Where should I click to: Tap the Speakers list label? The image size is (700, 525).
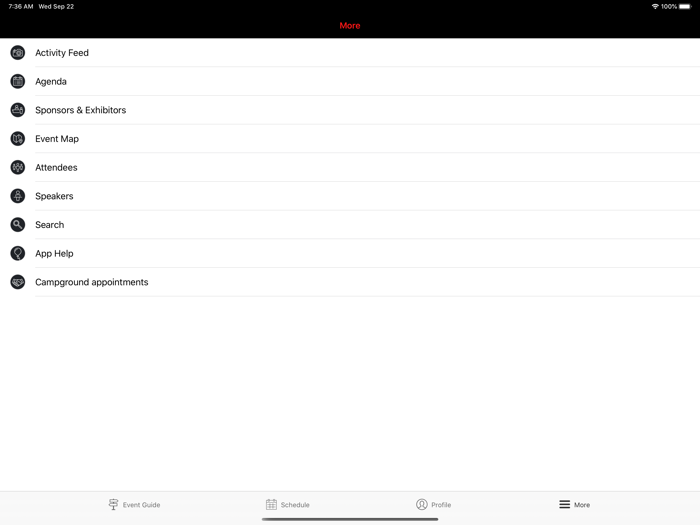[x=54, y=196]
